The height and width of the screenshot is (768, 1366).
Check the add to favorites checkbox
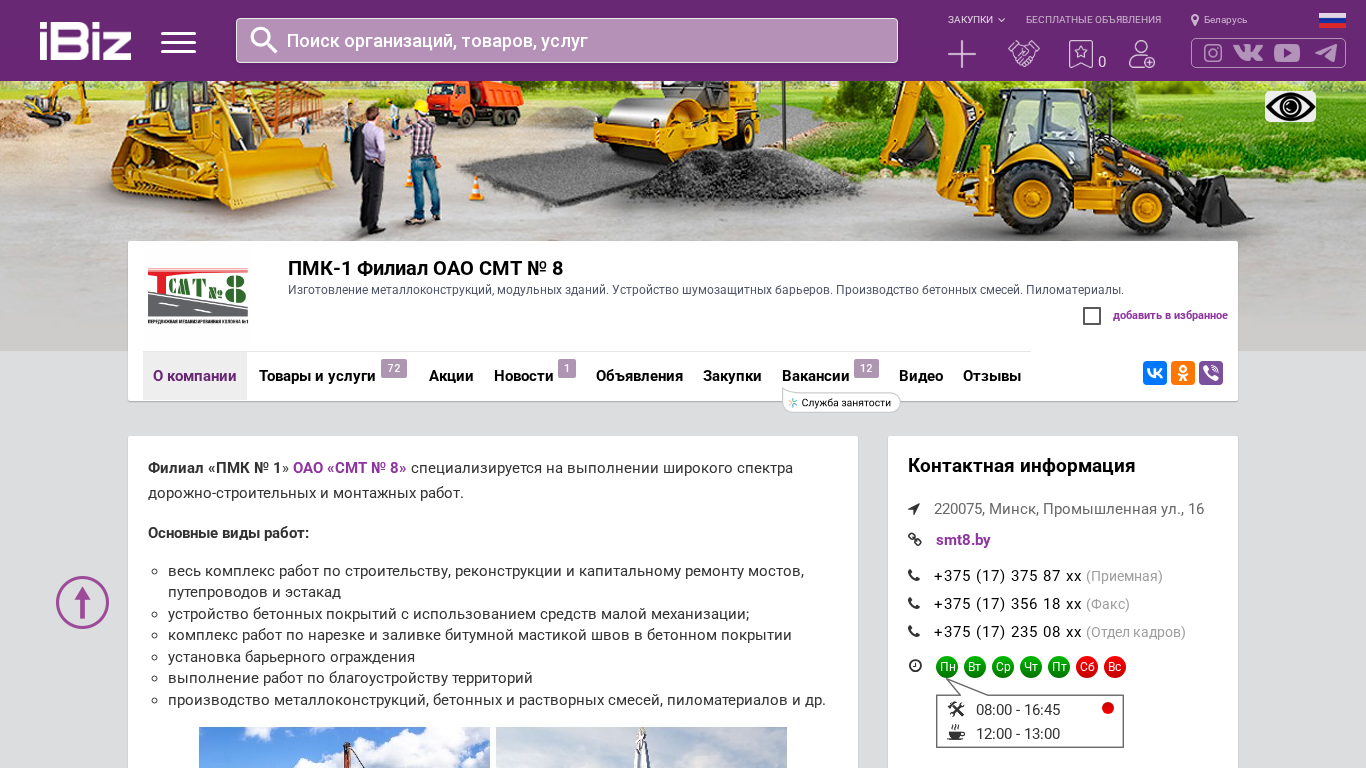[1092, 316]
